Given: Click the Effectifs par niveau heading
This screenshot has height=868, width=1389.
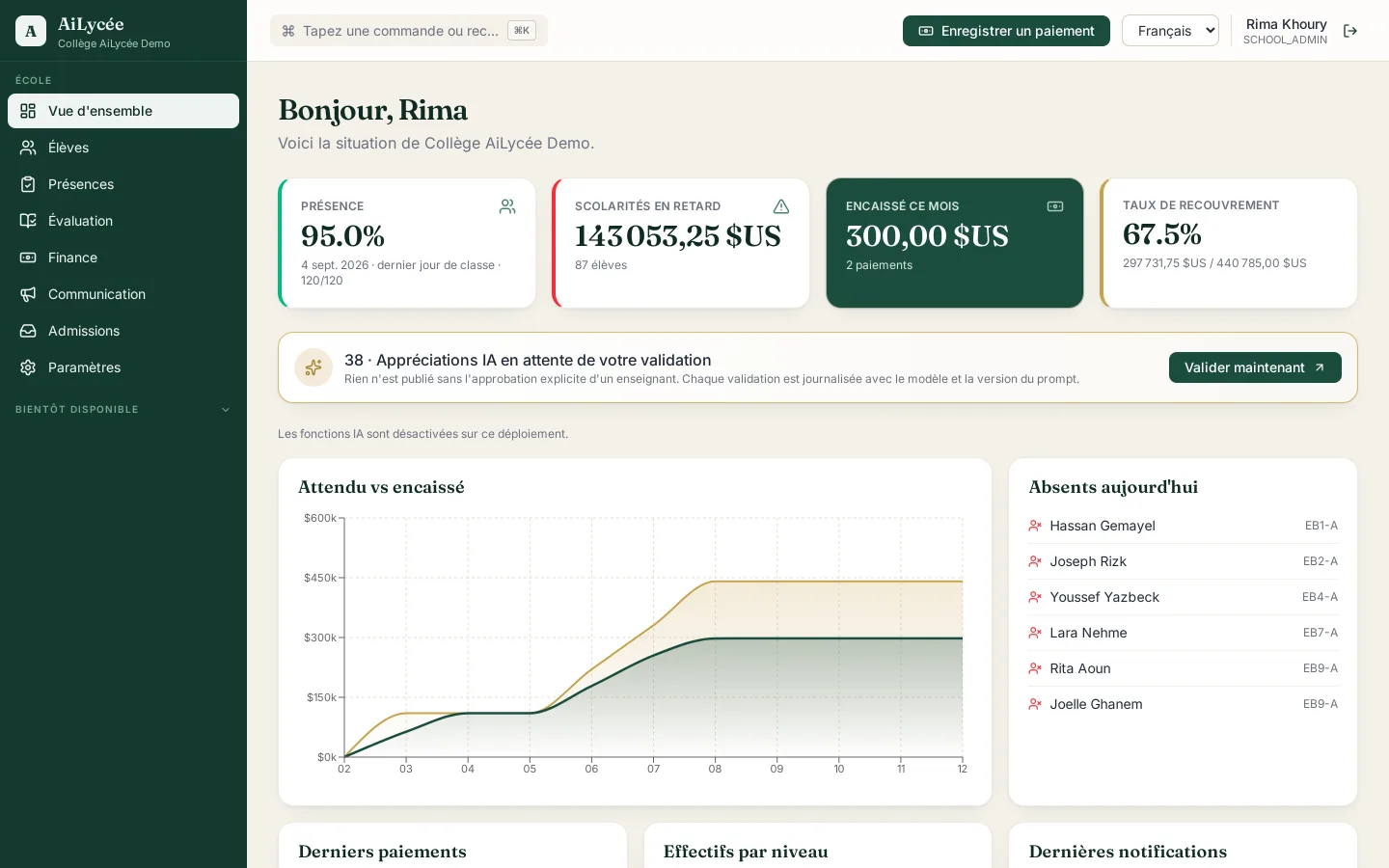Looking at the screenshot, I should 746,852.
